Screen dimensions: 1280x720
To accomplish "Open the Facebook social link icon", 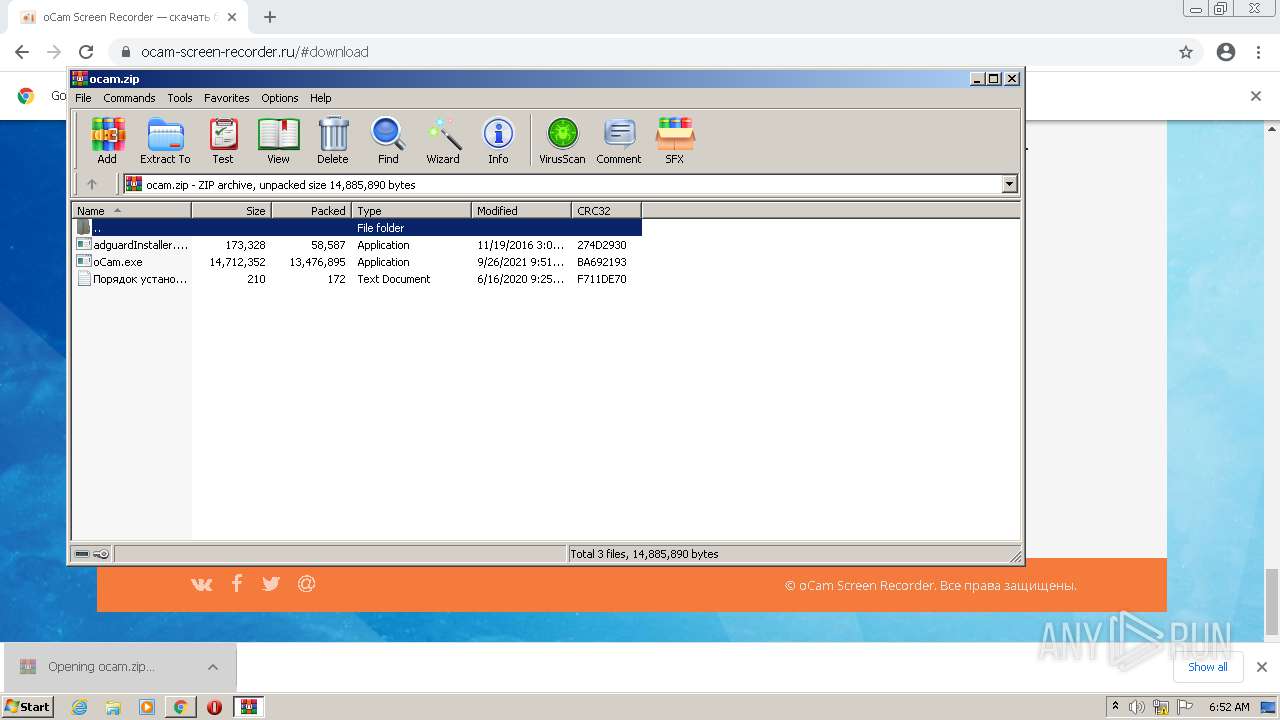I will [x=237, y=583].
